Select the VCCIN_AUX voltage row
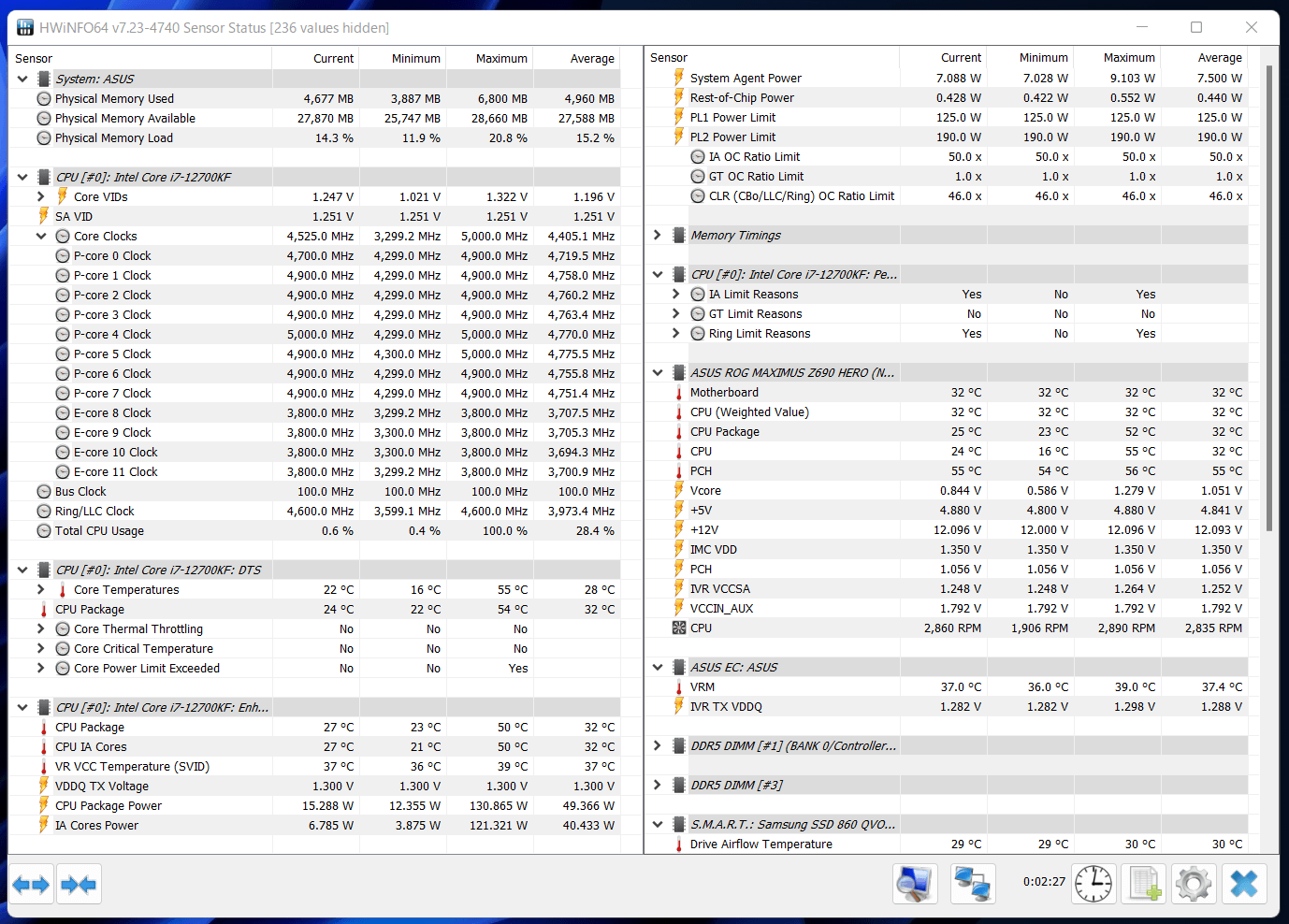The height and width of the screenshot is (924, 1289). pyautogui.click(x=947, y=609)
